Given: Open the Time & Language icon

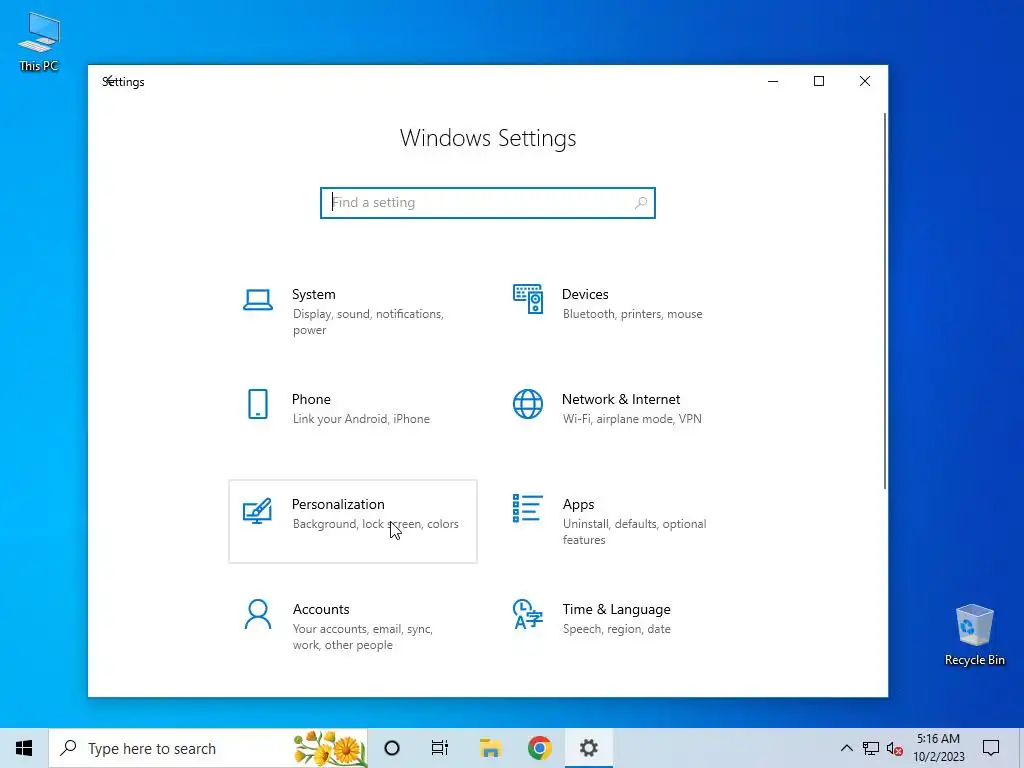Looking at the screenshot, I should coord(528,614).
